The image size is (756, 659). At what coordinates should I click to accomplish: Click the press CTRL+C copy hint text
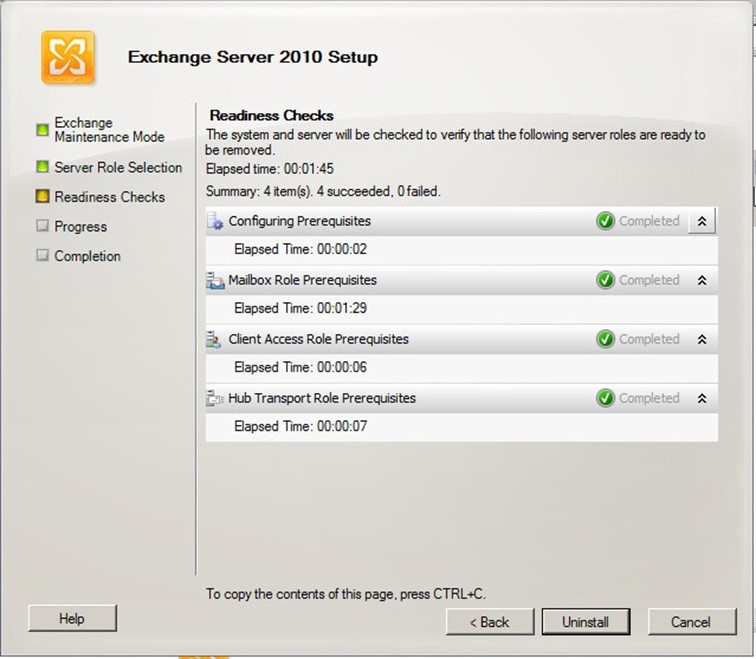click(x=346, y=594)
